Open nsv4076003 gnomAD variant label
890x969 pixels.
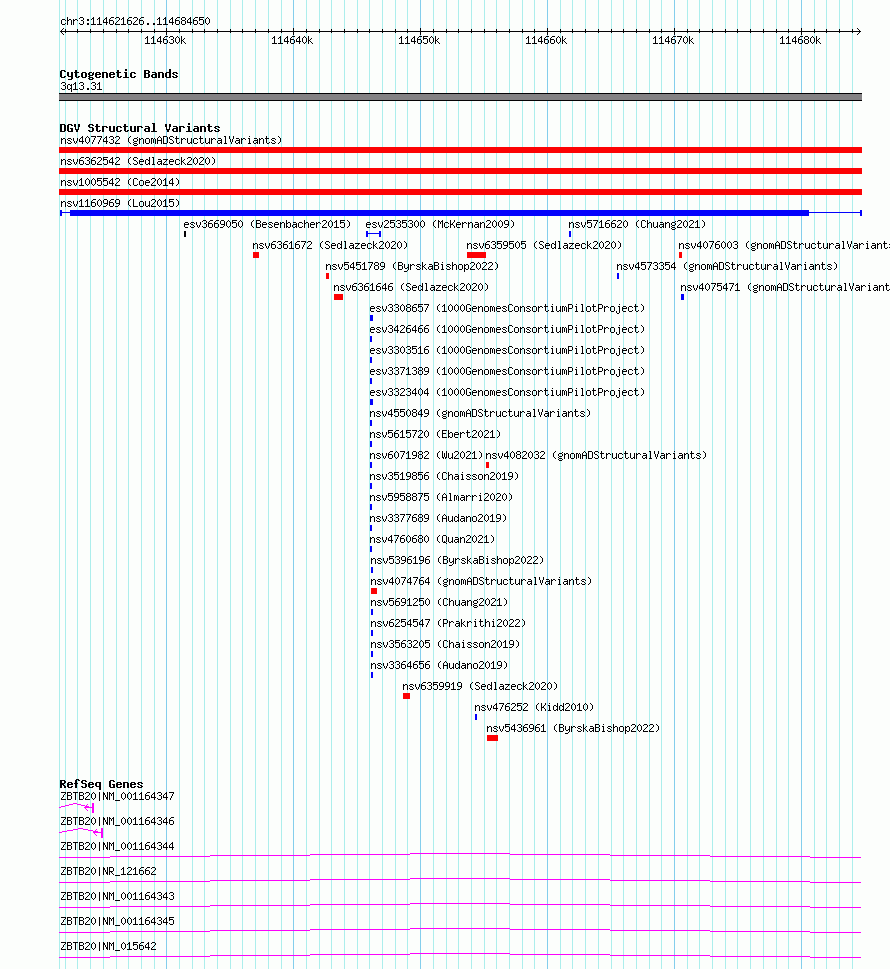tap(784, 245)
